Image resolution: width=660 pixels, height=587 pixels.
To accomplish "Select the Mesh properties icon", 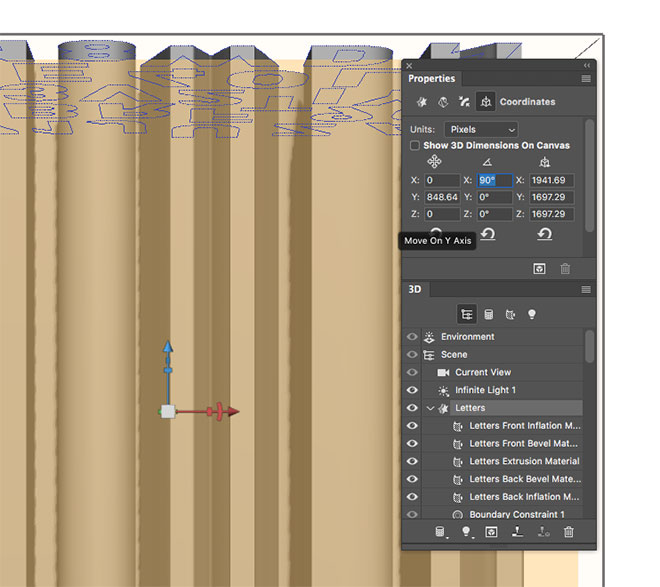I will point(418,101).
